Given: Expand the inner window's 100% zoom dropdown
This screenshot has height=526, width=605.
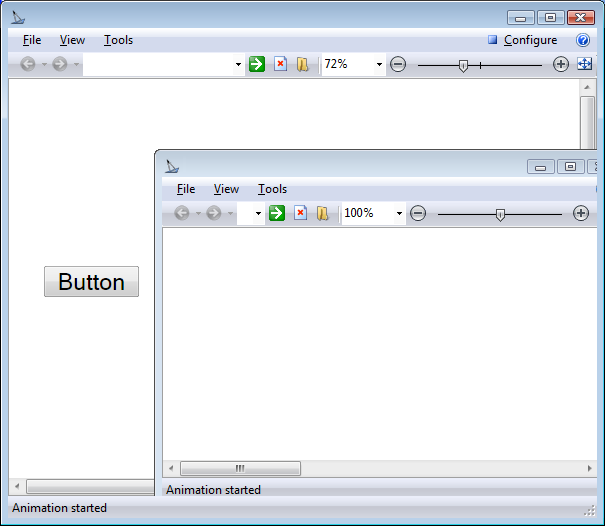Looking at the screenshot, I should tap(399, 213).
